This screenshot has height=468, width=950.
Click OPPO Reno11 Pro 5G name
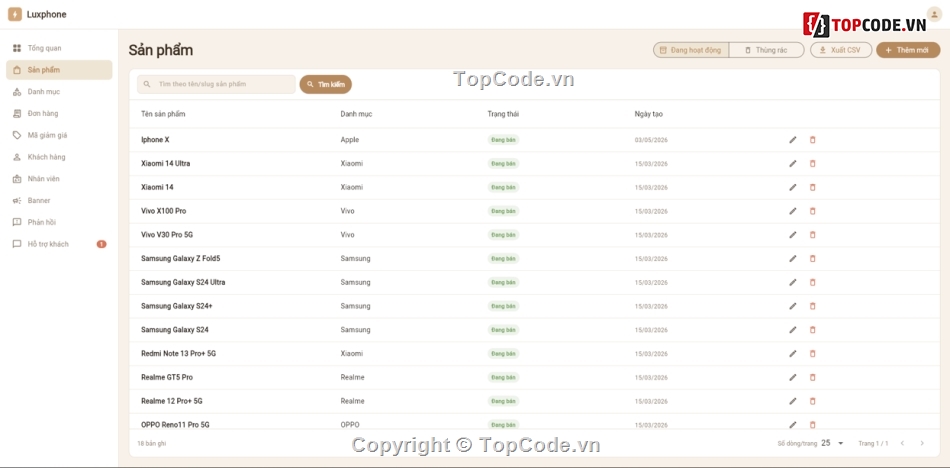175,424
